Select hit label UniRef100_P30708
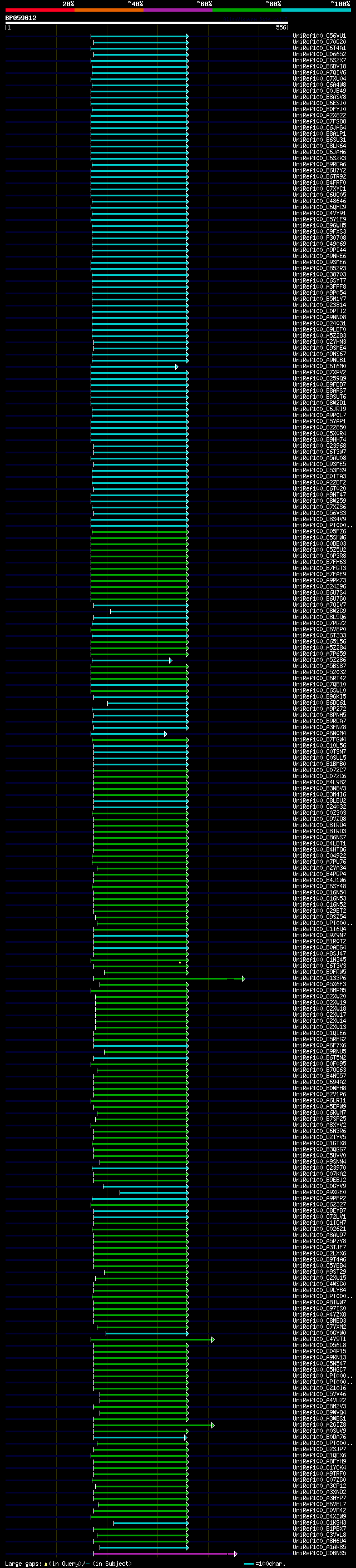The height and width of the screenshot is (1568, 356). (319, 238)
